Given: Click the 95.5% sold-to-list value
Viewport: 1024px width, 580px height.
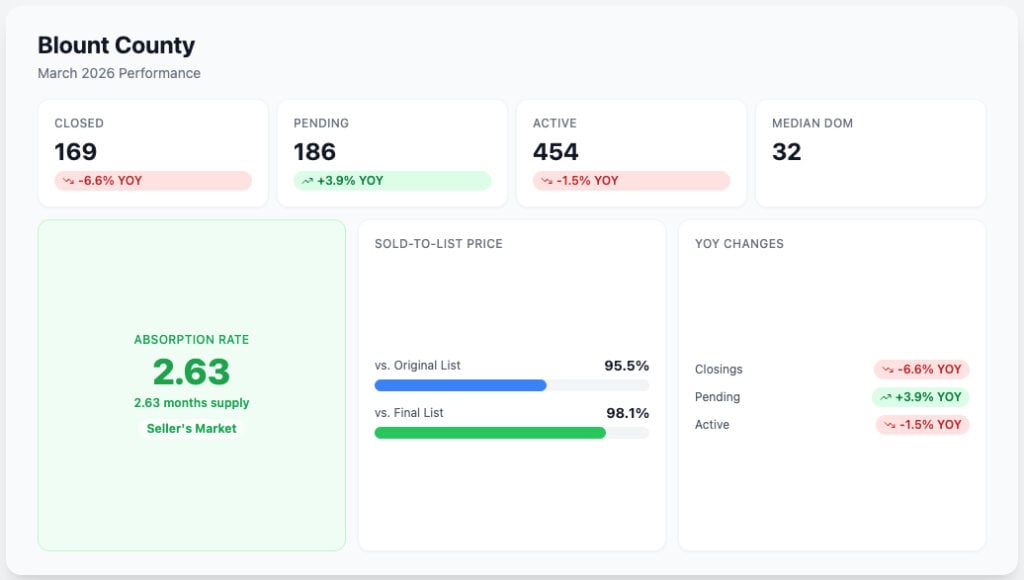Looking at the screenshot, I should pyautogui.click(x=626, y=366).
